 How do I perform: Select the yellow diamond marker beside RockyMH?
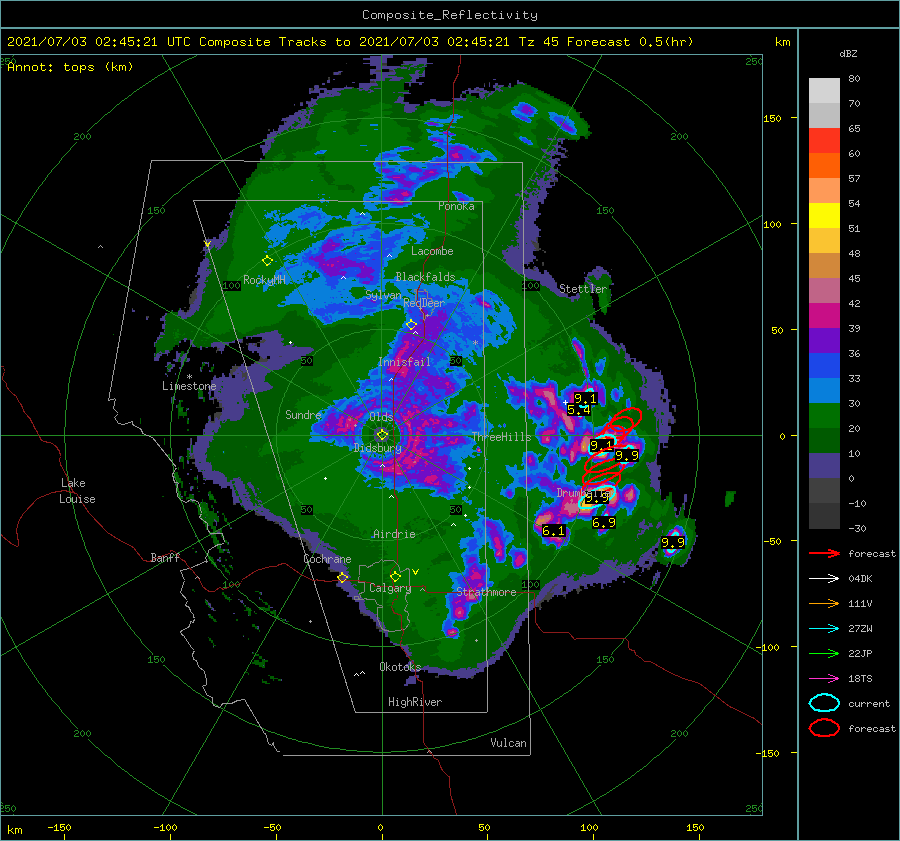coord(267,261)
